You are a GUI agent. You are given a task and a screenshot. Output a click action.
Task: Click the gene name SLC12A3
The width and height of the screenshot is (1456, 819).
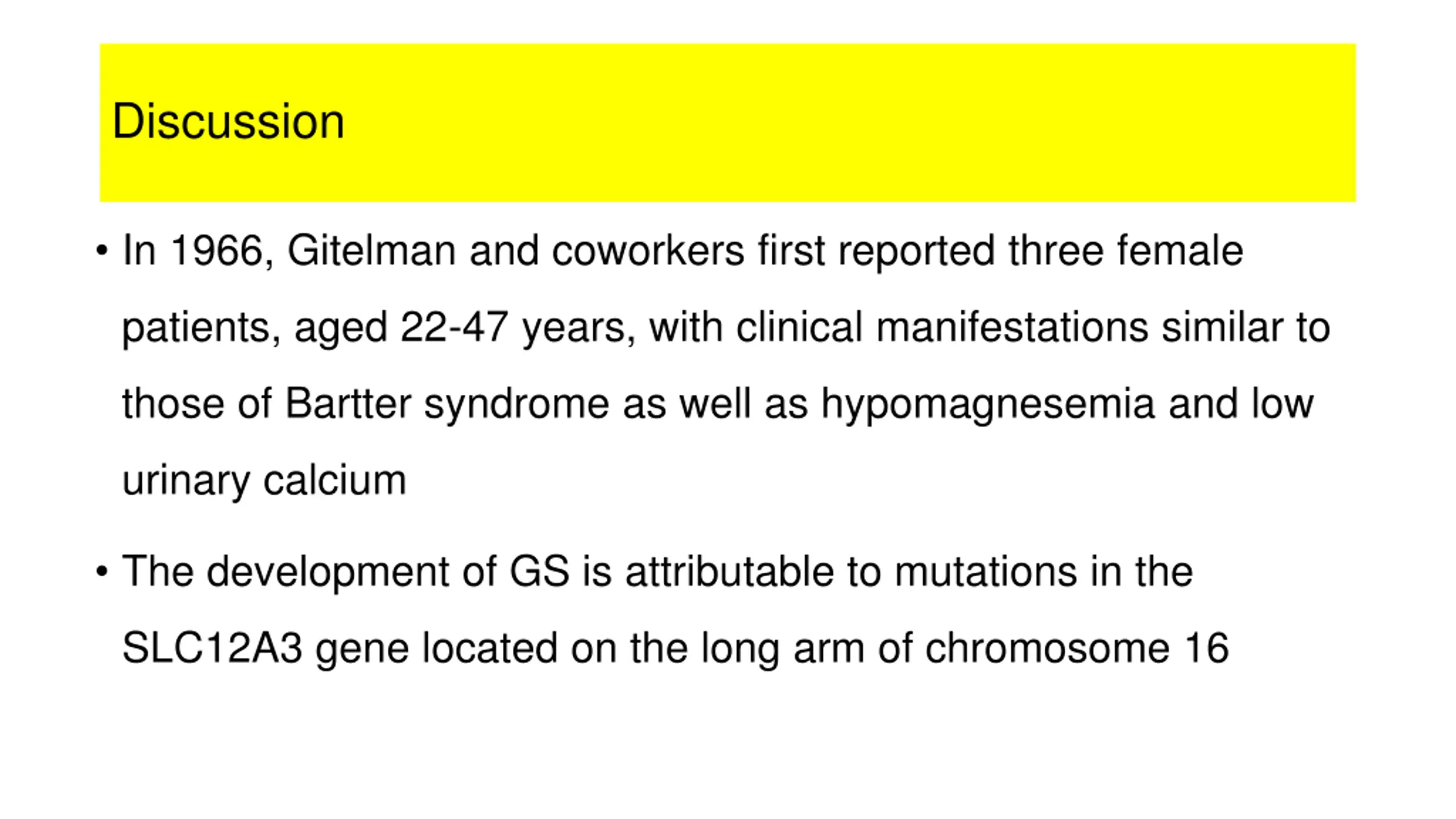point(212,648)
